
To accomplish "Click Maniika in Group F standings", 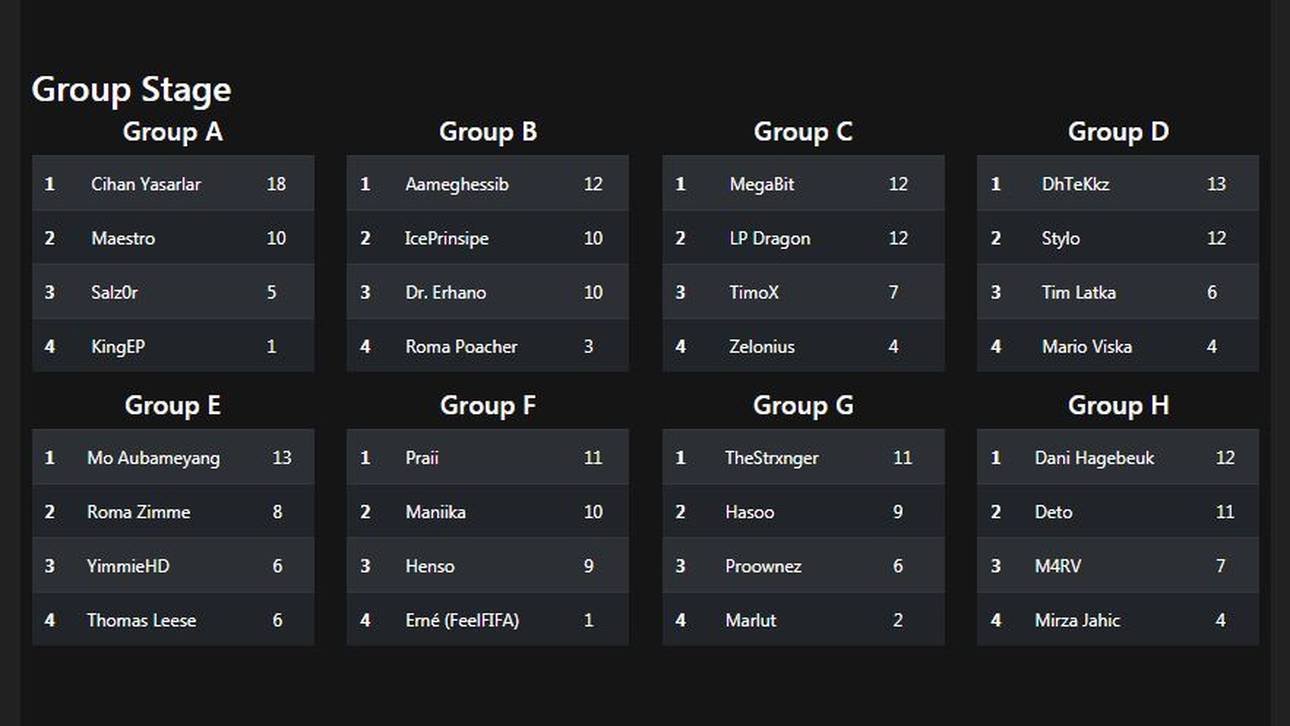I will 436,512.
